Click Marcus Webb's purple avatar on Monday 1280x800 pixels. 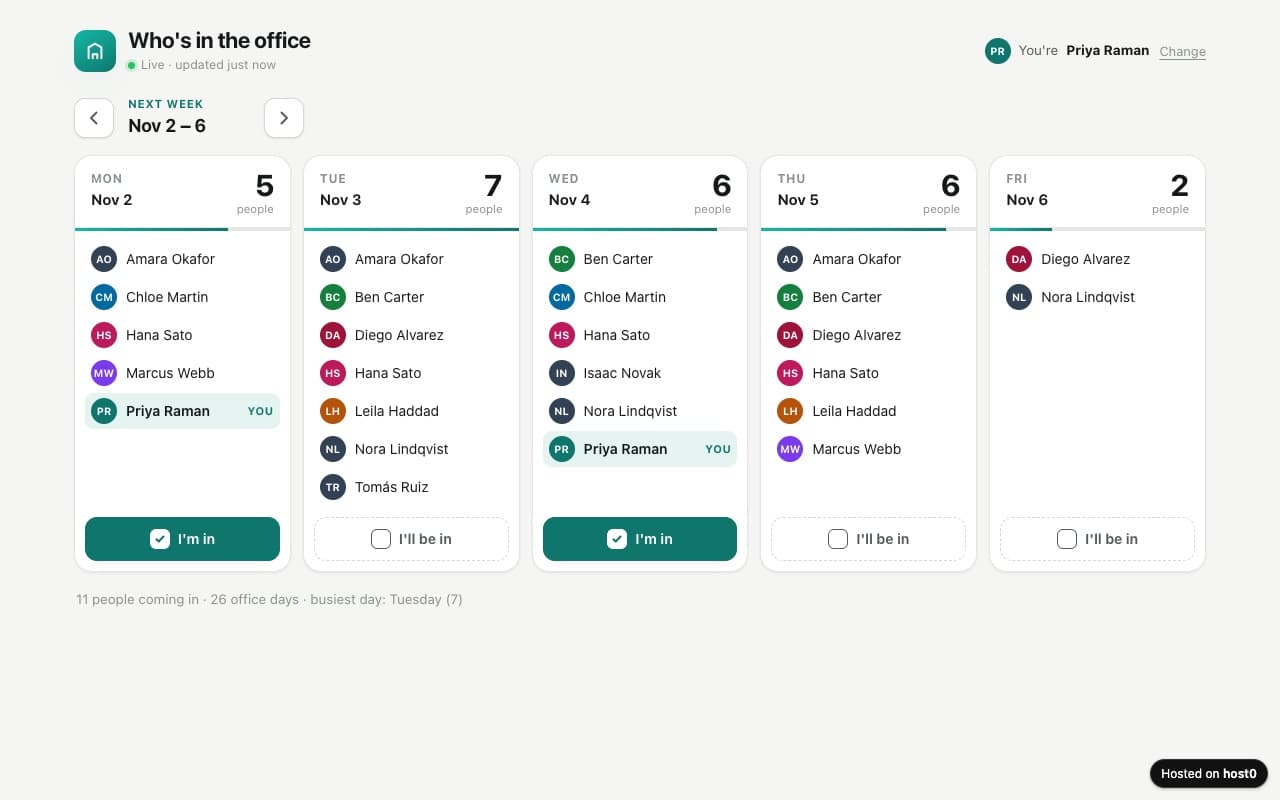tap(104, 373)
